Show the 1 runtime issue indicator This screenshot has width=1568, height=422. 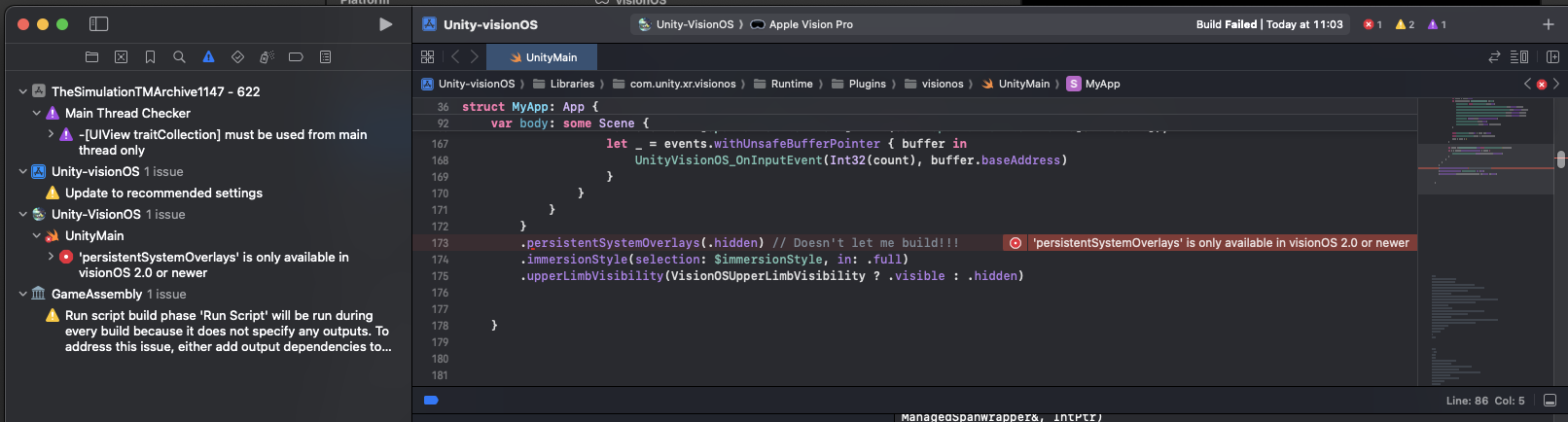click(1437, 24)
